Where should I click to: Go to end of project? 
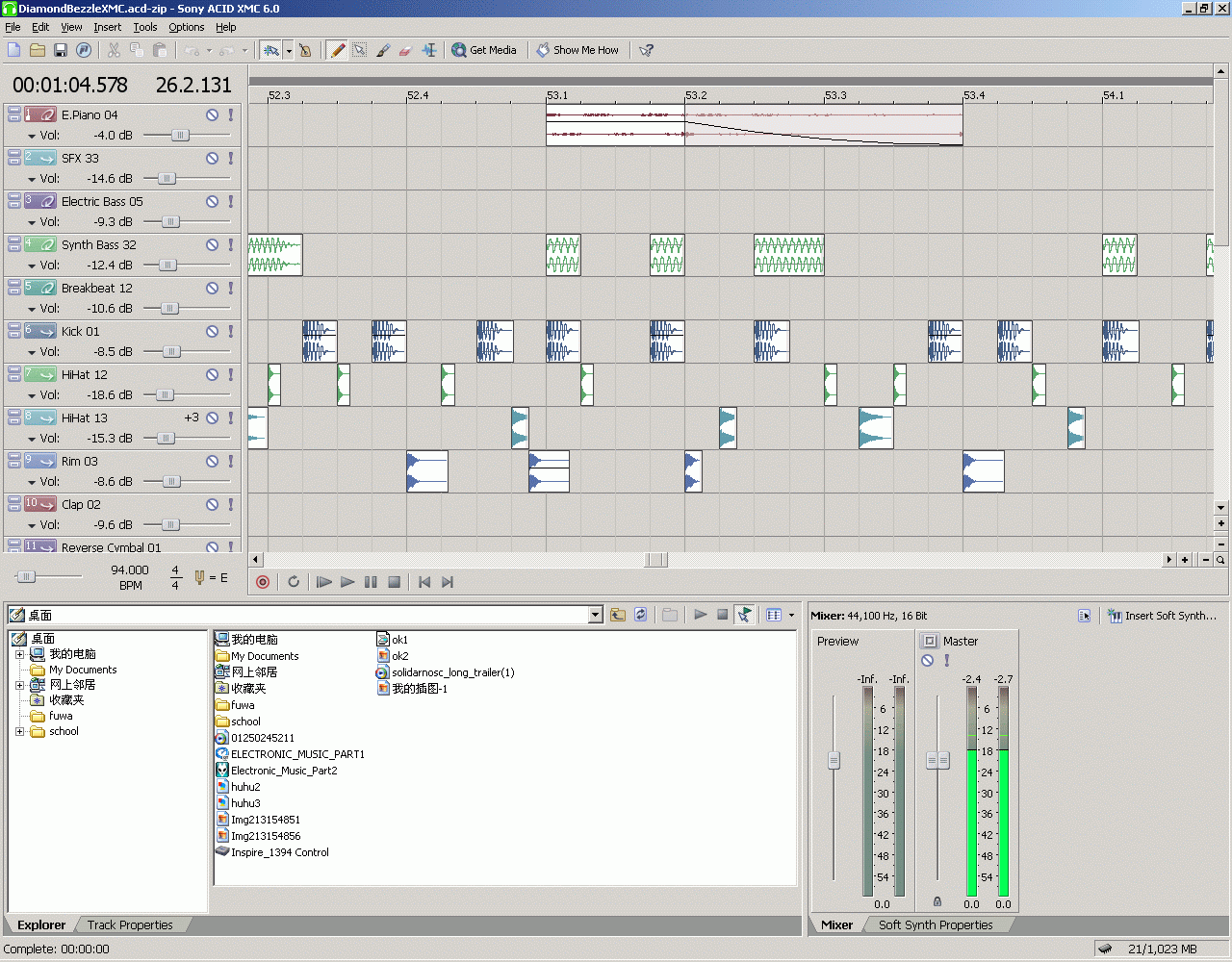[448, 582]
